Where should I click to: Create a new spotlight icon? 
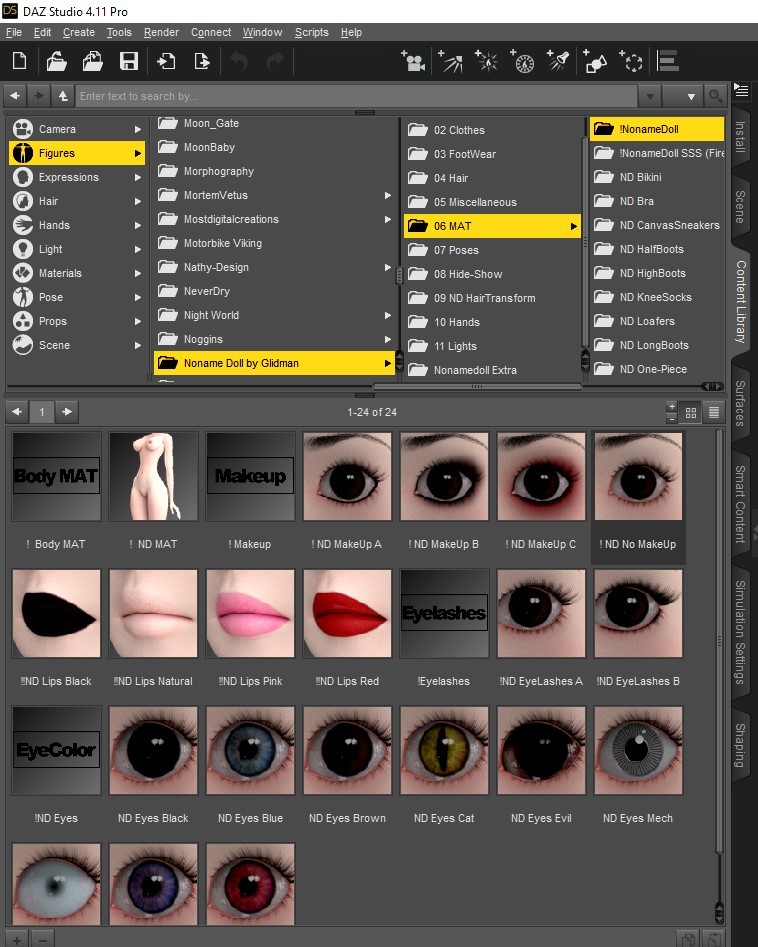tap(559, 61)
